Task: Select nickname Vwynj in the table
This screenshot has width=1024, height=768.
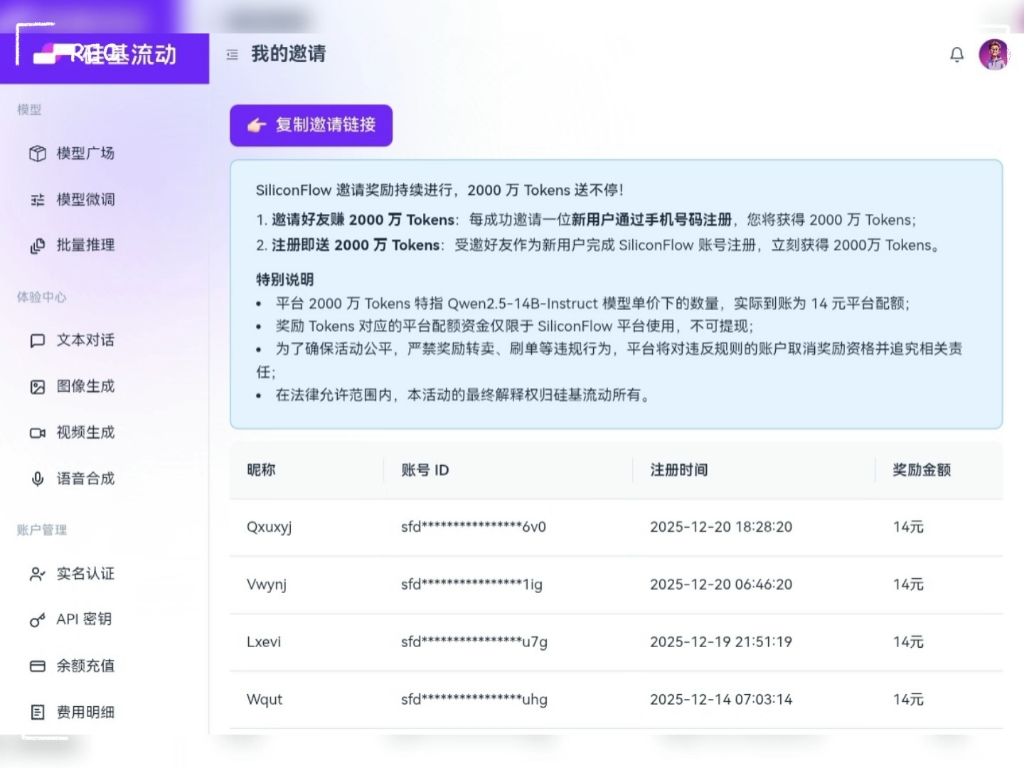Action: click(266, 585)
